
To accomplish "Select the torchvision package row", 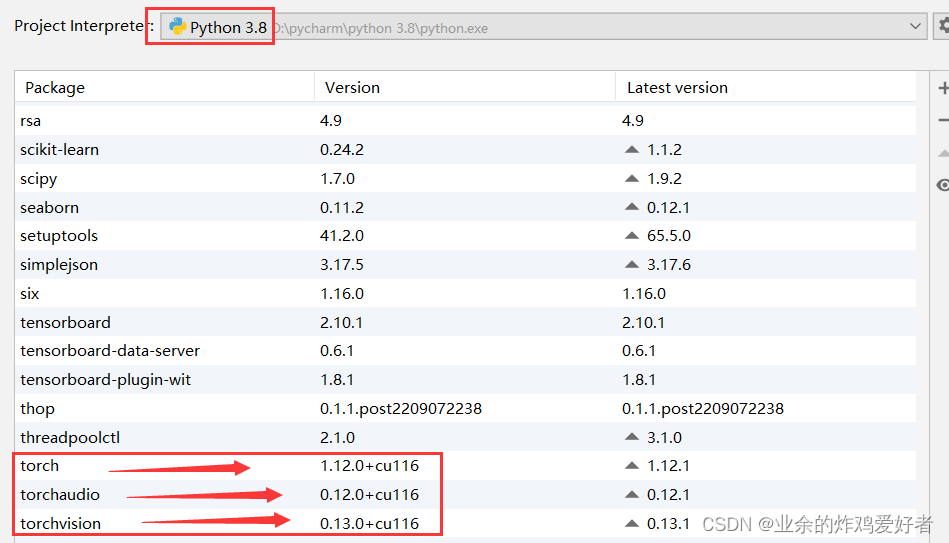I will 465,524.
